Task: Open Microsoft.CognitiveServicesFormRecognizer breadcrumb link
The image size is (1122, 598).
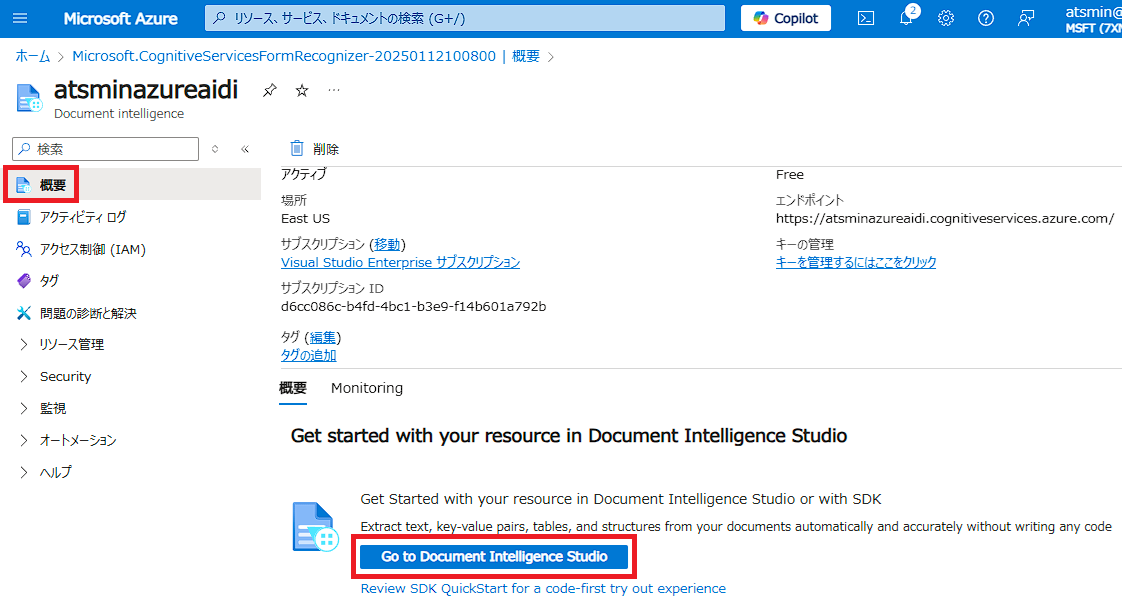Action: pos(306,57)
